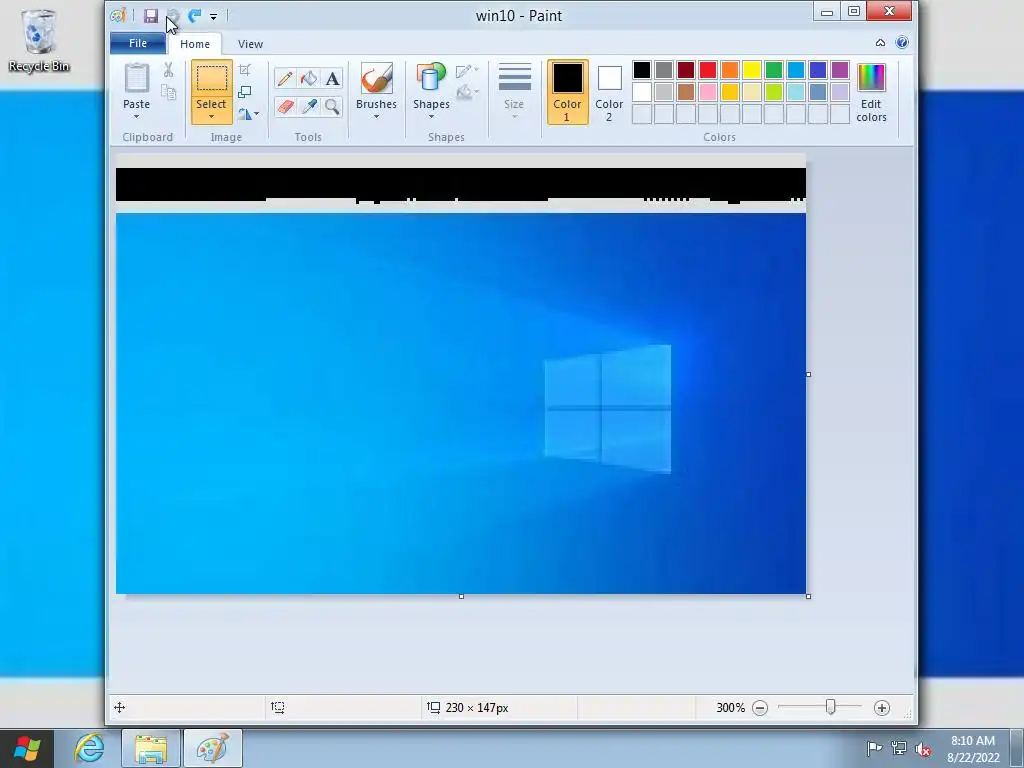
Task: Pick the purple color swatch
Action: [x=840, y=70]
